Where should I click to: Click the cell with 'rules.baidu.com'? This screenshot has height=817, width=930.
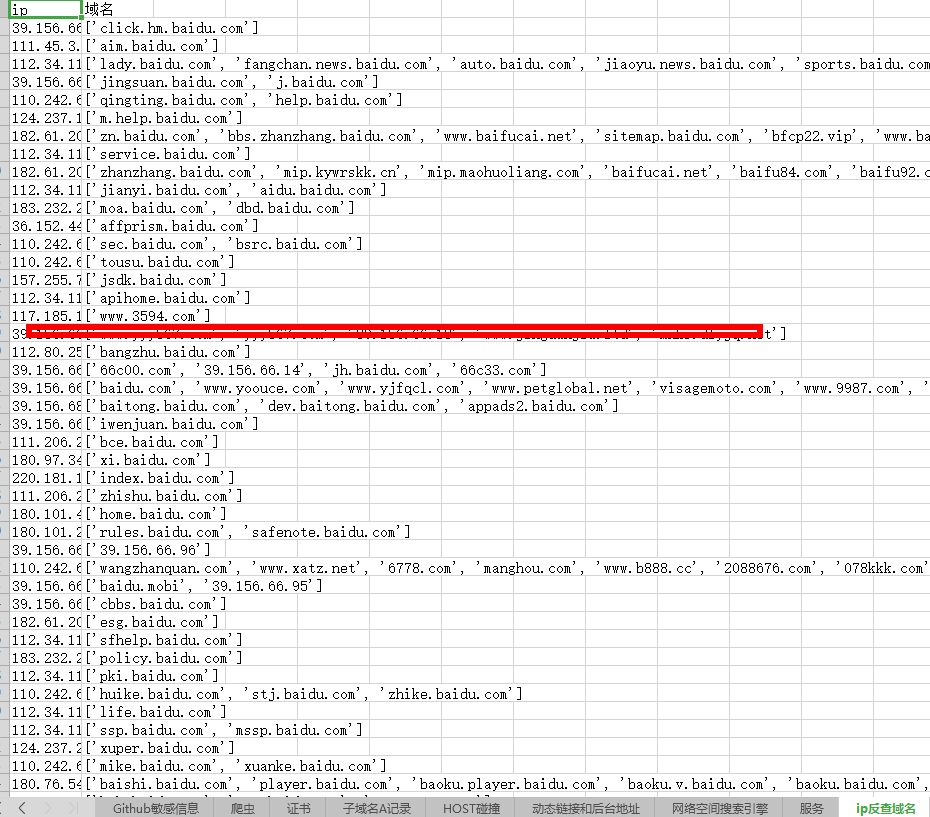(248, 532)
